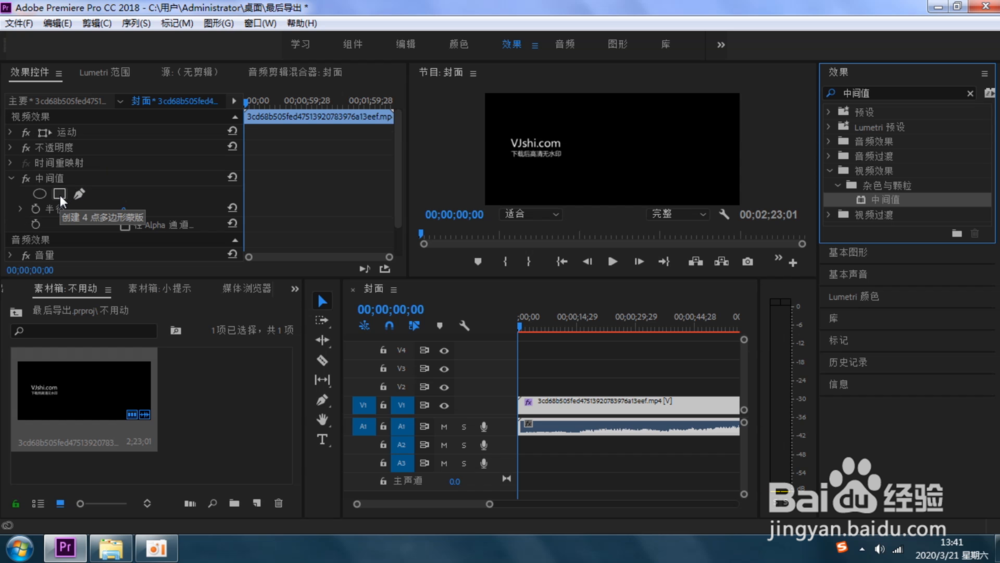The height and width of the screenshot is (563, 1000).
Task: Reset the 不透明度 effect
Action: click(232, 147)
